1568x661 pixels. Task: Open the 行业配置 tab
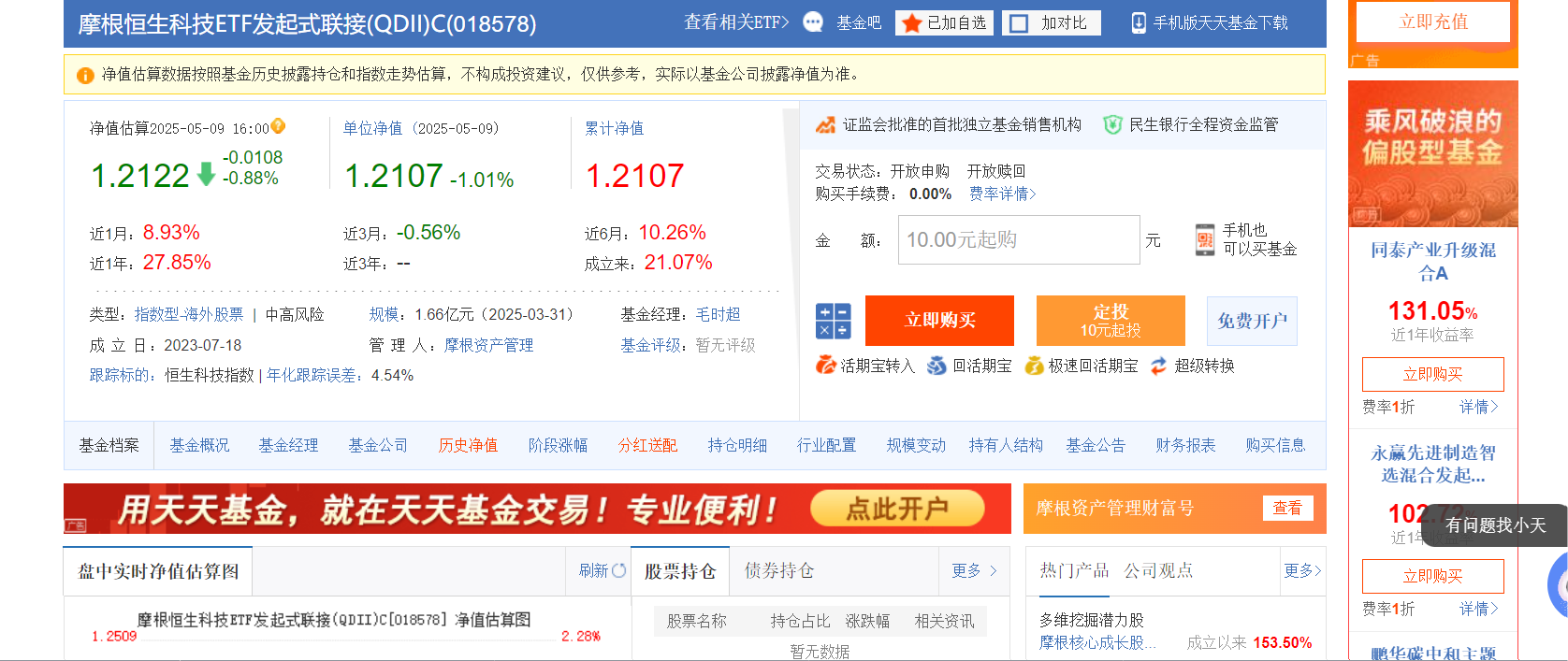827,445
